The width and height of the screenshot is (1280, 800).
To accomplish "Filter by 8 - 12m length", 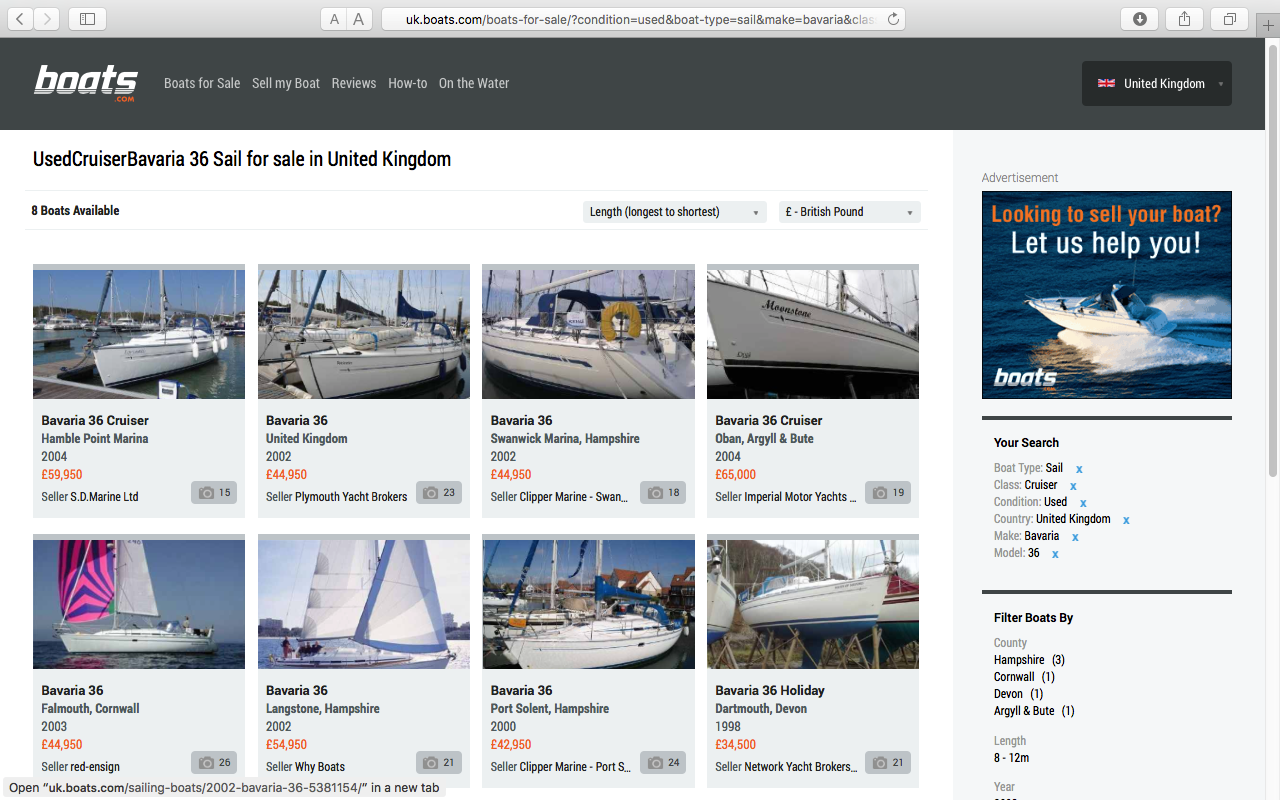I will (1011, 758).
